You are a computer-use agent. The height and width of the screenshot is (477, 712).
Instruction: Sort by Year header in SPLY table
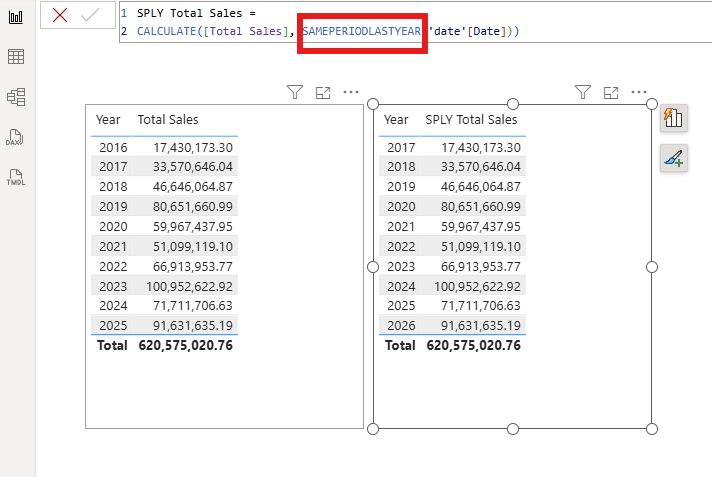point(396,119)
